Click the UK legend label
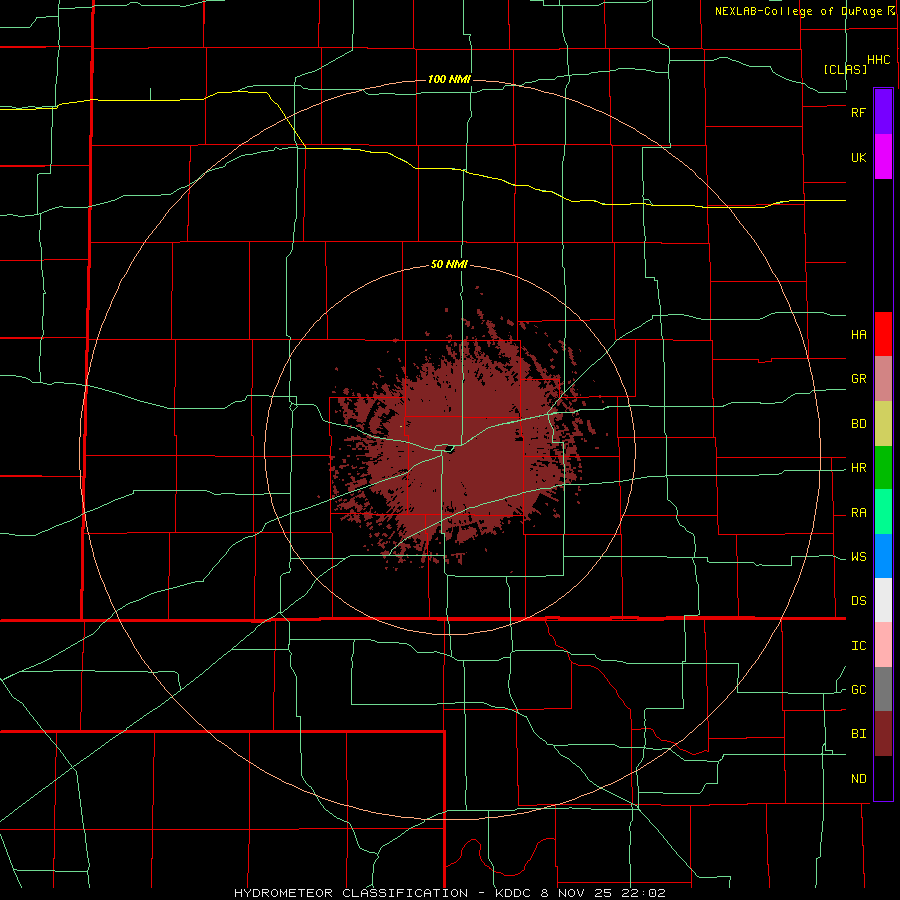900x900 pixels. 858,157
